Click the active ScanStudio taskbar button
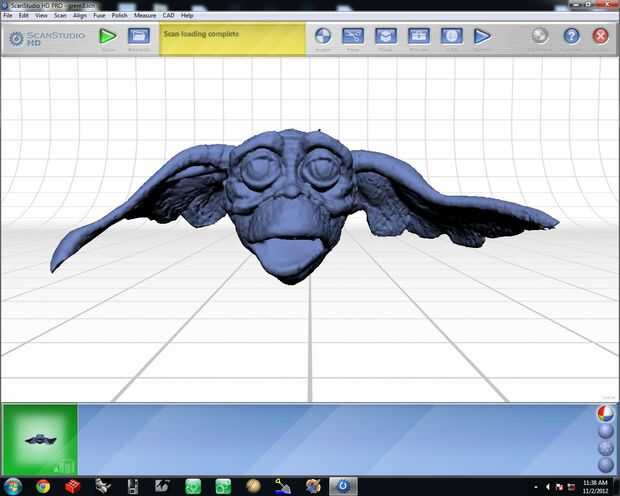This screenshot has width=620, height=496. click(343, 487)
